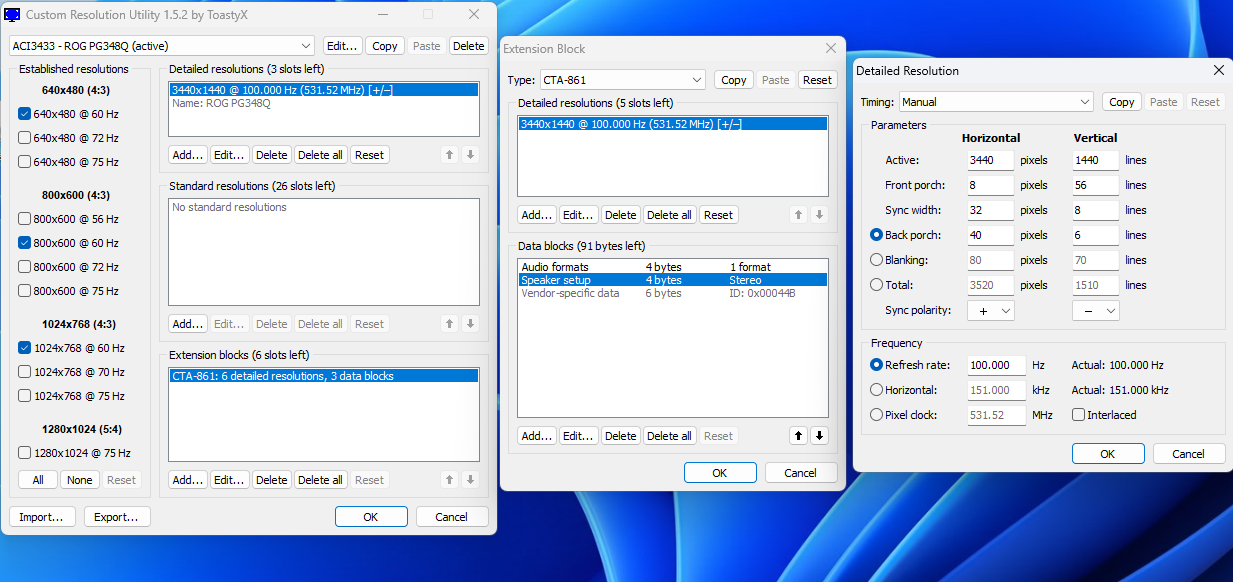Close the Detailed Resolution dialog

tap(1218, 71)
